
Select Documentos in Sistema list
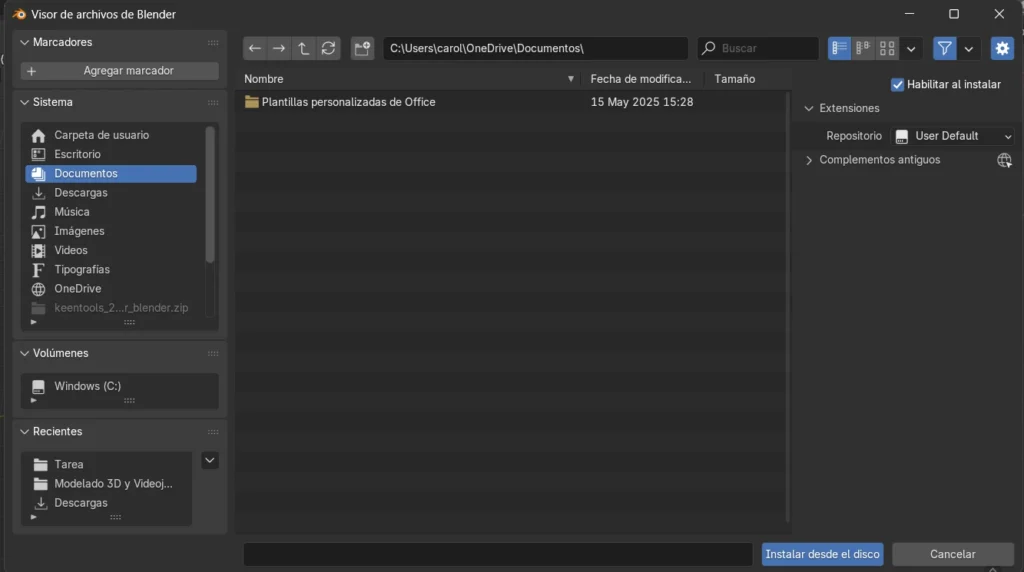111,174
